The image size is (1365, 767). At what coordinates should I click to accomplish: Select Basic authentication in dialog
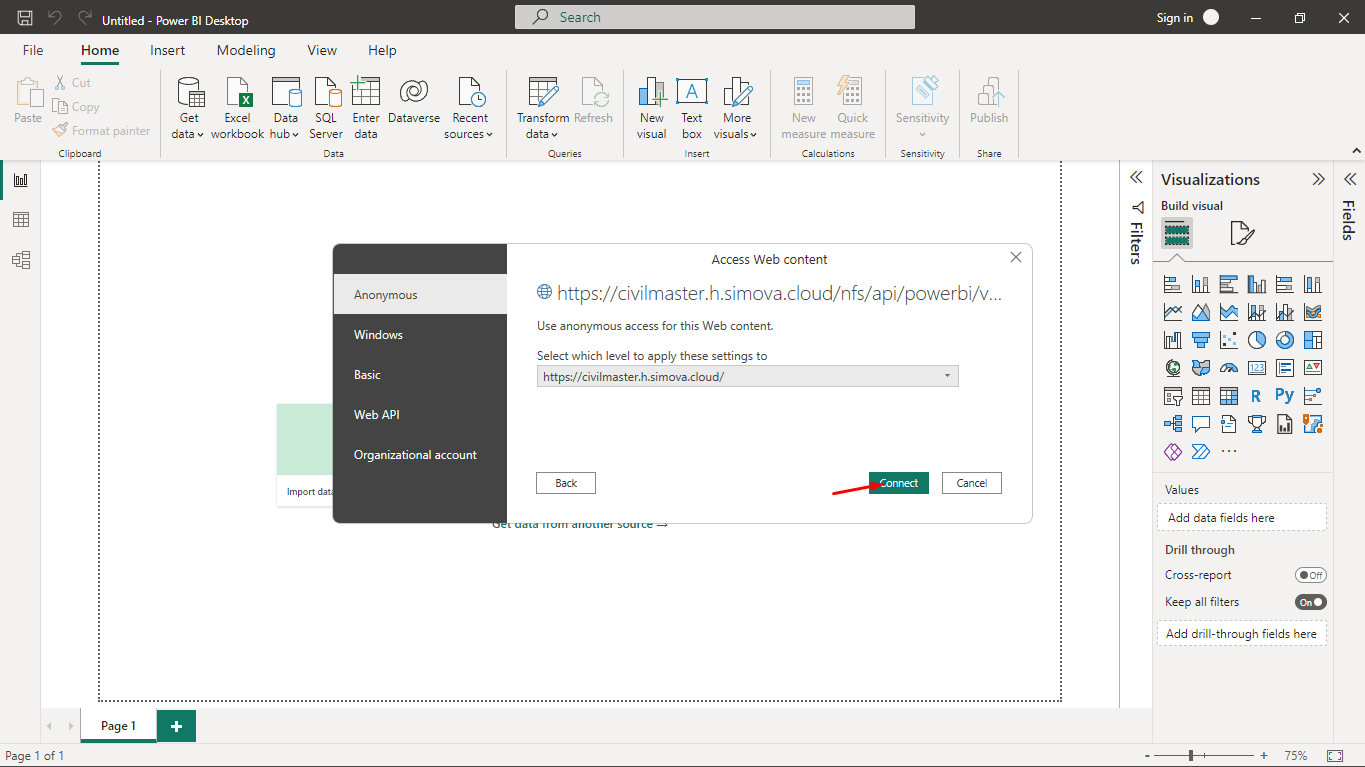tap(420, 375)
